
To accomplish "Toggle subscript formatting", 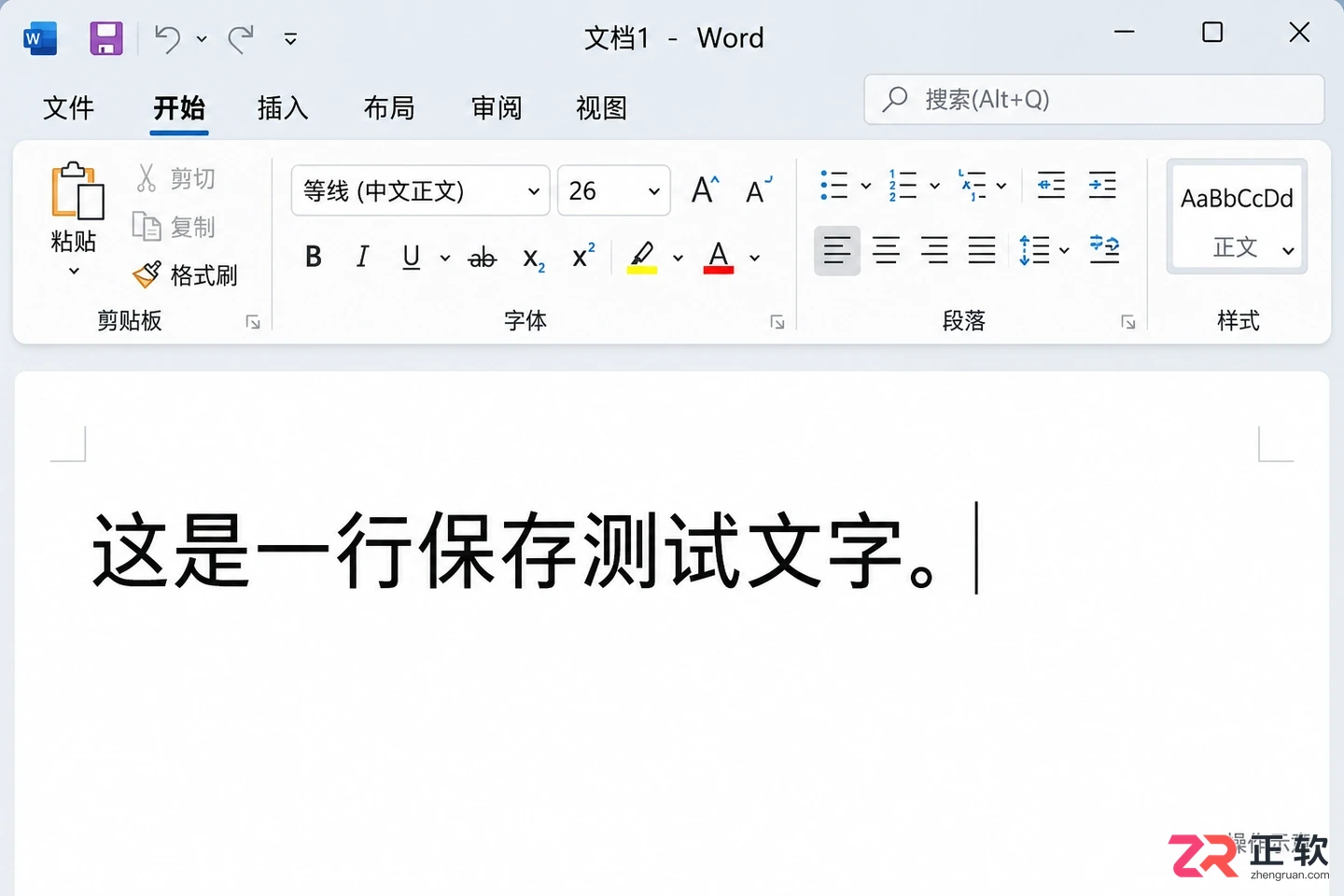I will tap(533, 259).
